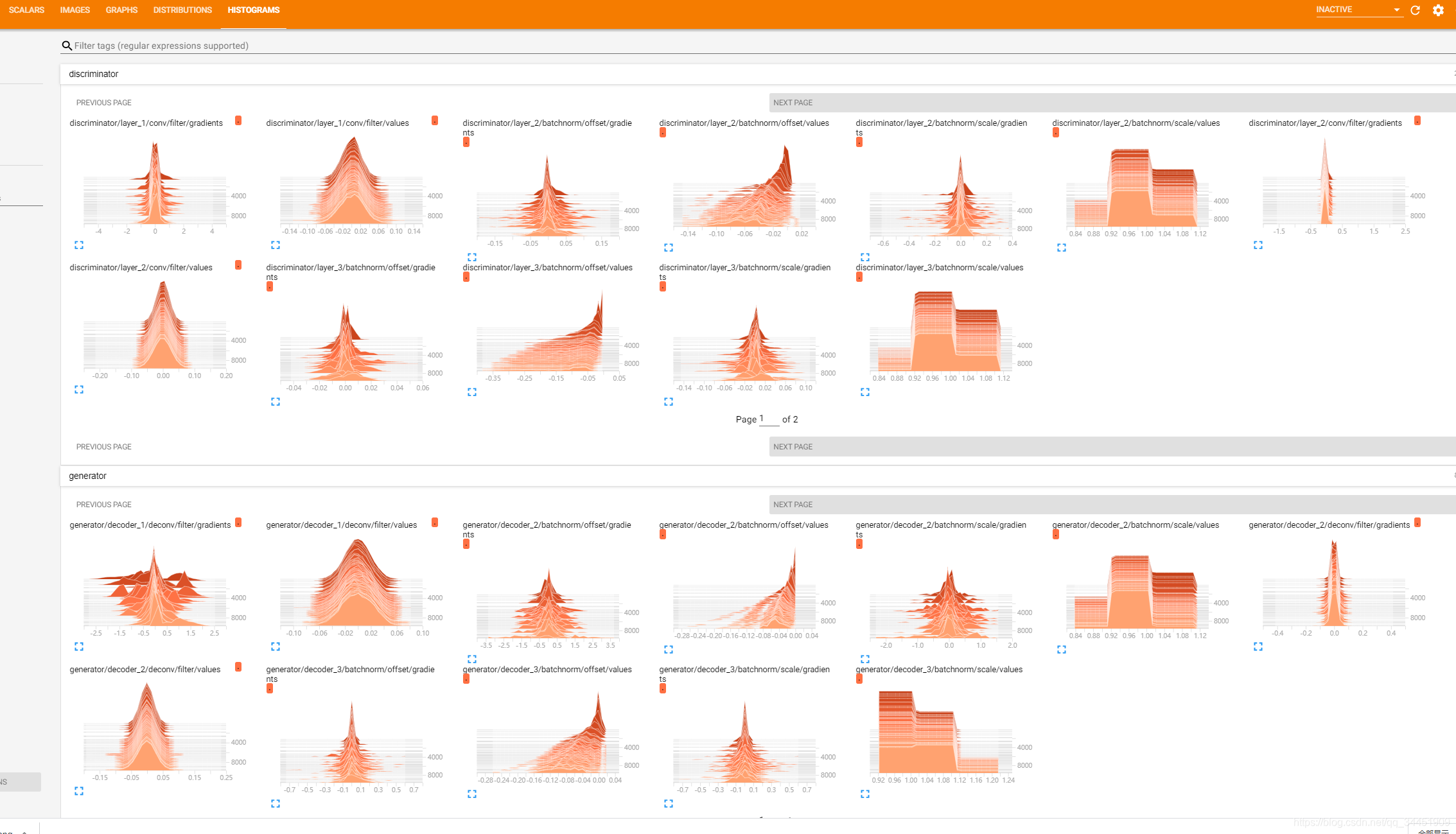Click fullscreen icon on generator decoder_2 deconv filter values
This screenshot has height=834, width=1456.
click(80, 791)
